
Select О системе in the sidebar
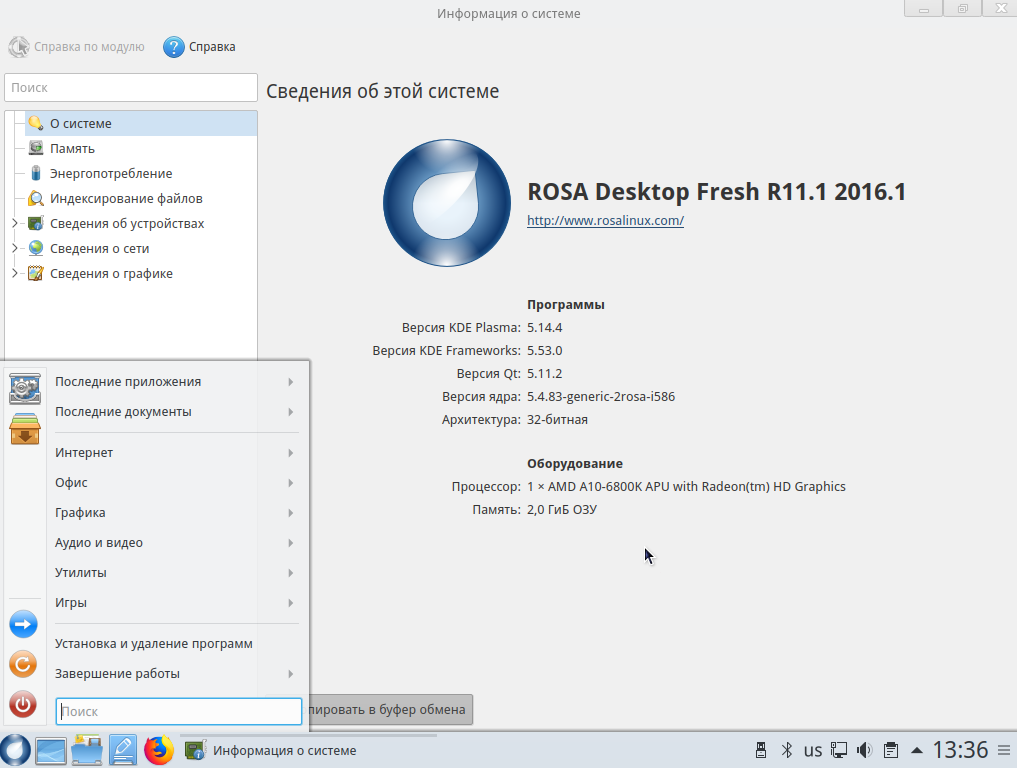[141, 123]
